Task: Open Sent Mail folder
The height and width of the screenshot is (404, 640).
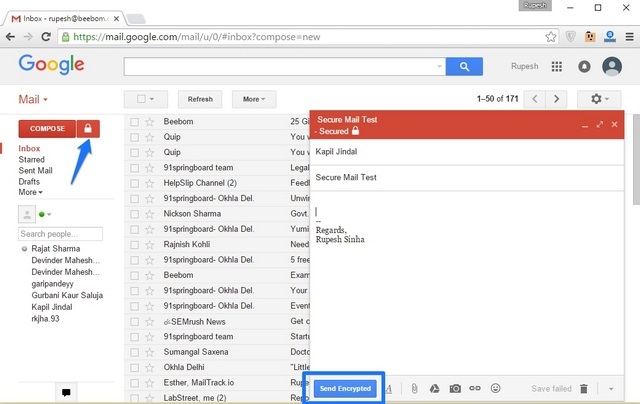Action: [x=35, y=171]
